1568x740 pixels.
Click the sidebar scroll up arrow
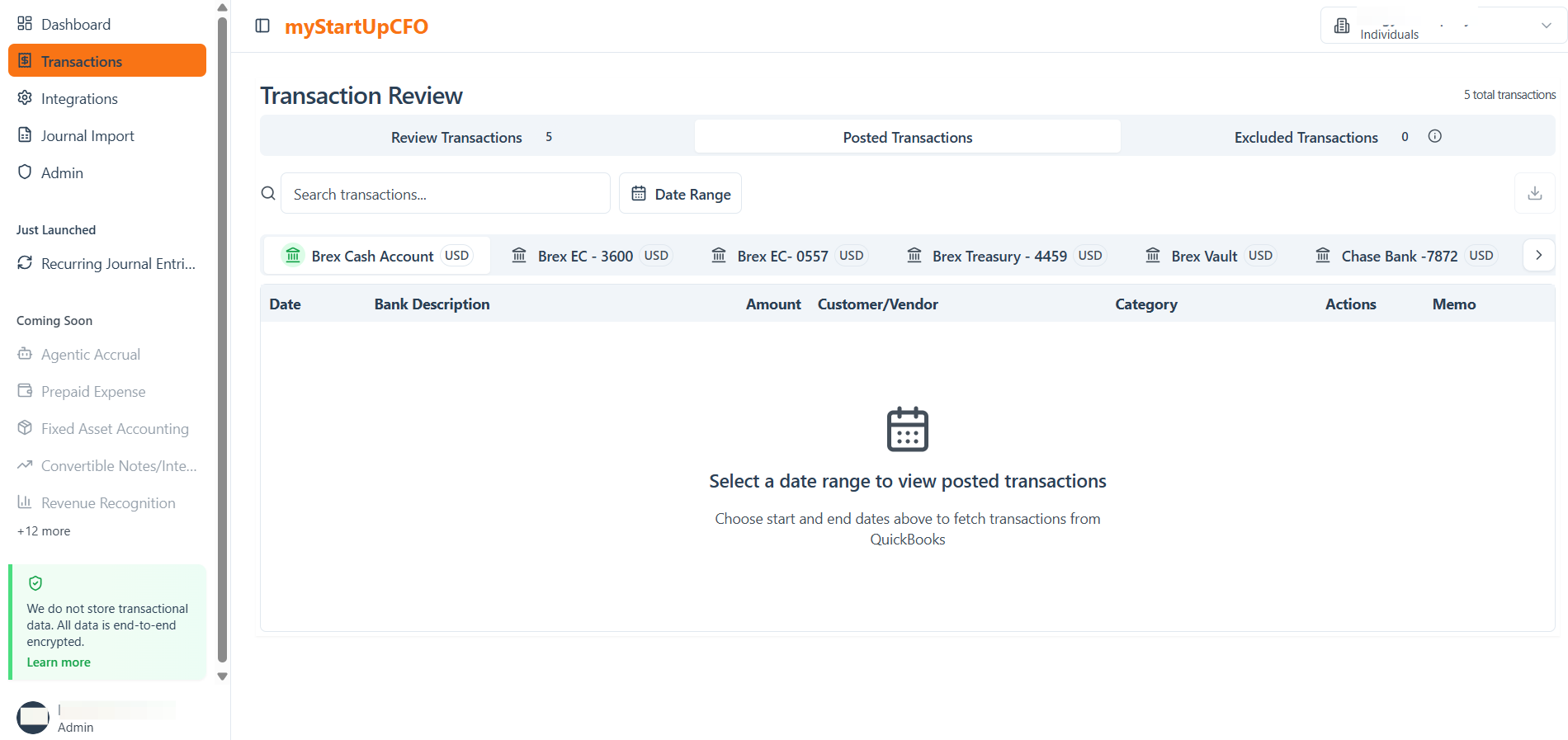click(222, 7)
